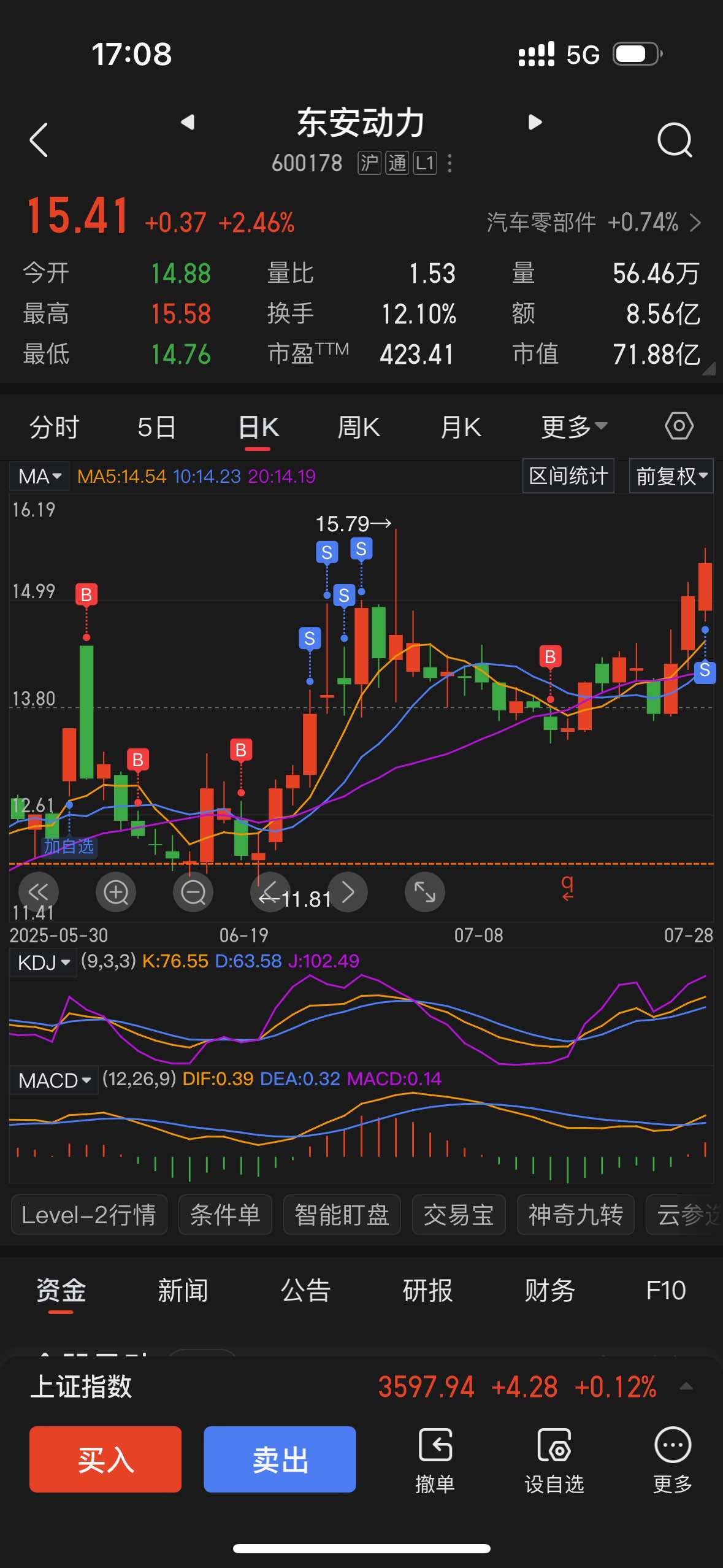Tap the red 买入 buy button
Viewport: 723px width, 1568px height.
(x=105, y=1459)
